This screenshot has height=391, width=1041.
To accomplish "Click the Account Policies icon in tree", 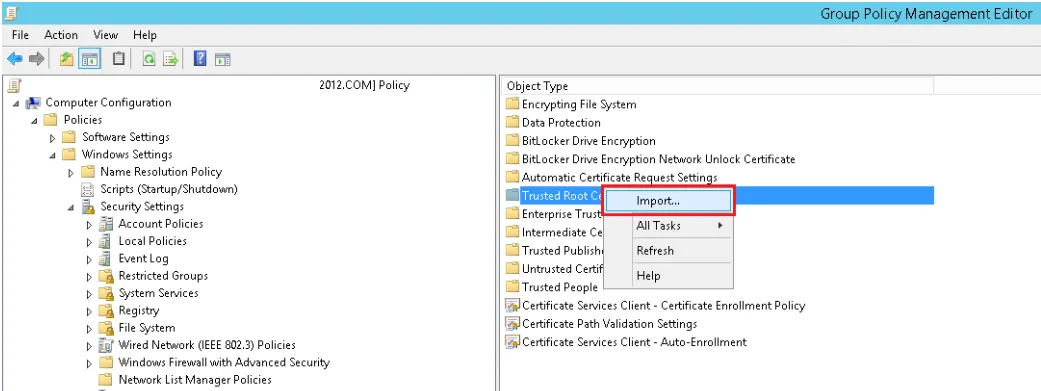I will pyautogui.click(x=106, y=224).
